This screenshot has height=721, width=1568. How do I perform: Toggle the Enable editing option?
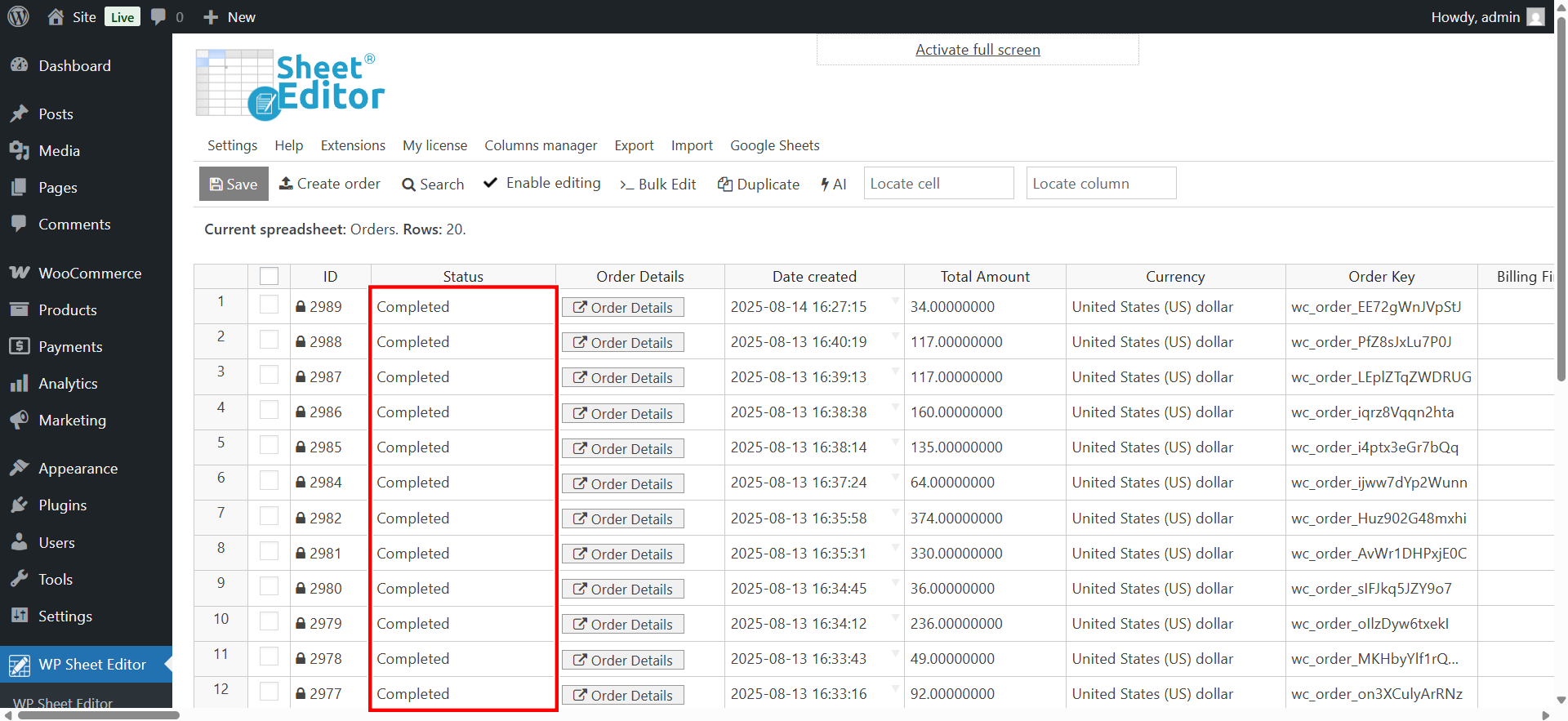(542, 183)
